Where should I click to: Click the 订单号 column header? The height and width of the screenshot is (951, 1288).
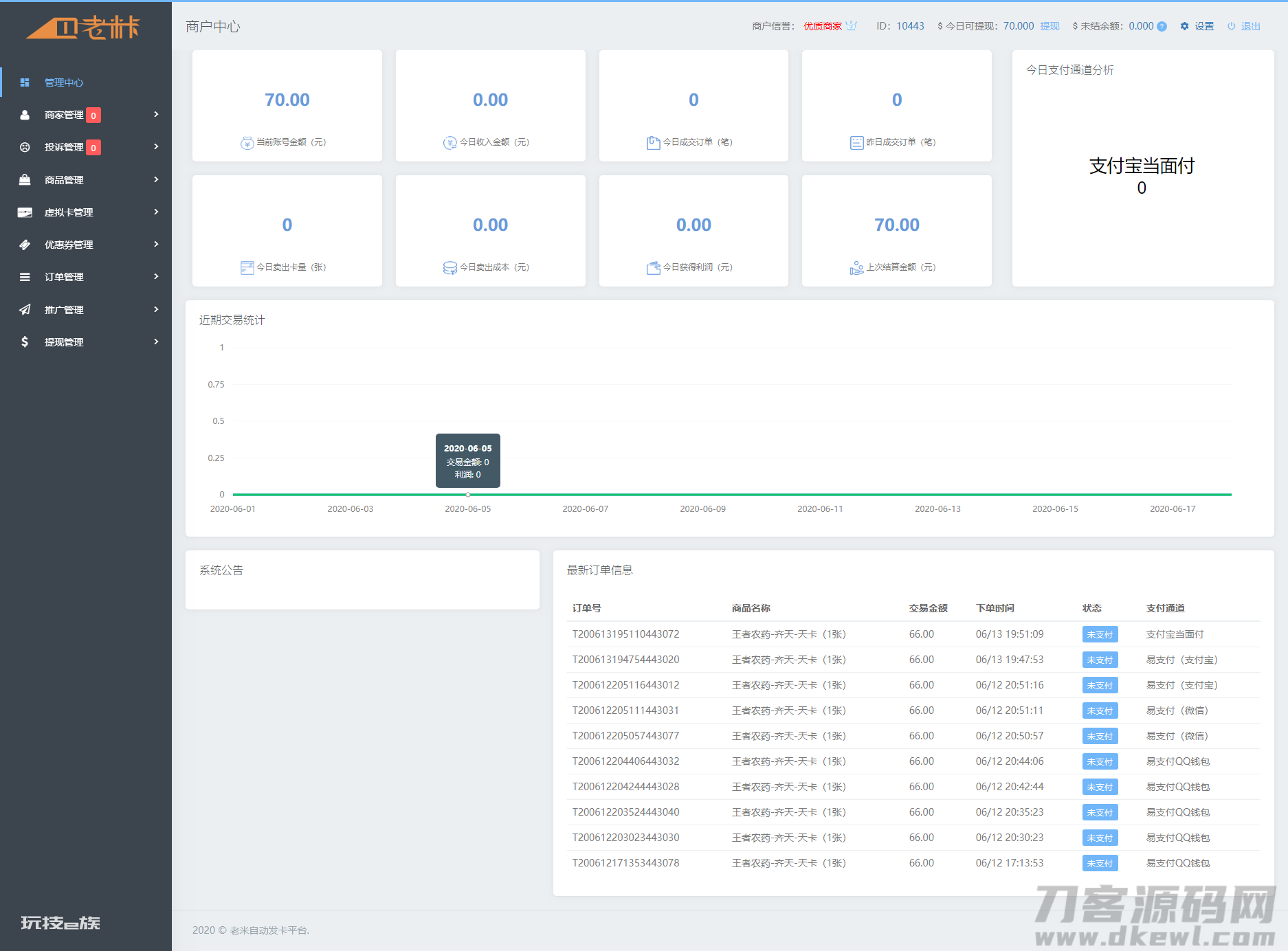[587, 608]
